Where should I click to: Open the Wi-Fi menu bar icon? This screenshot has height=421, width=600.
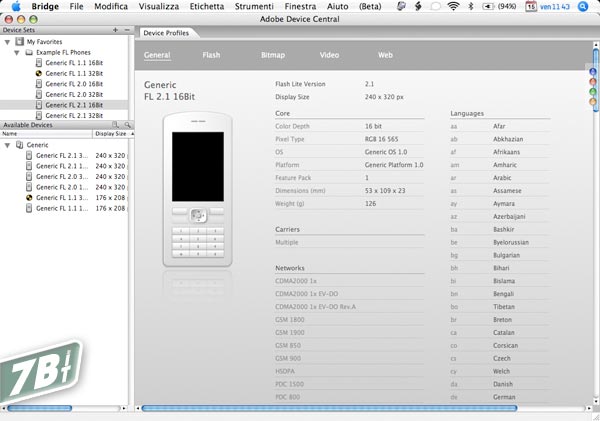453,6
